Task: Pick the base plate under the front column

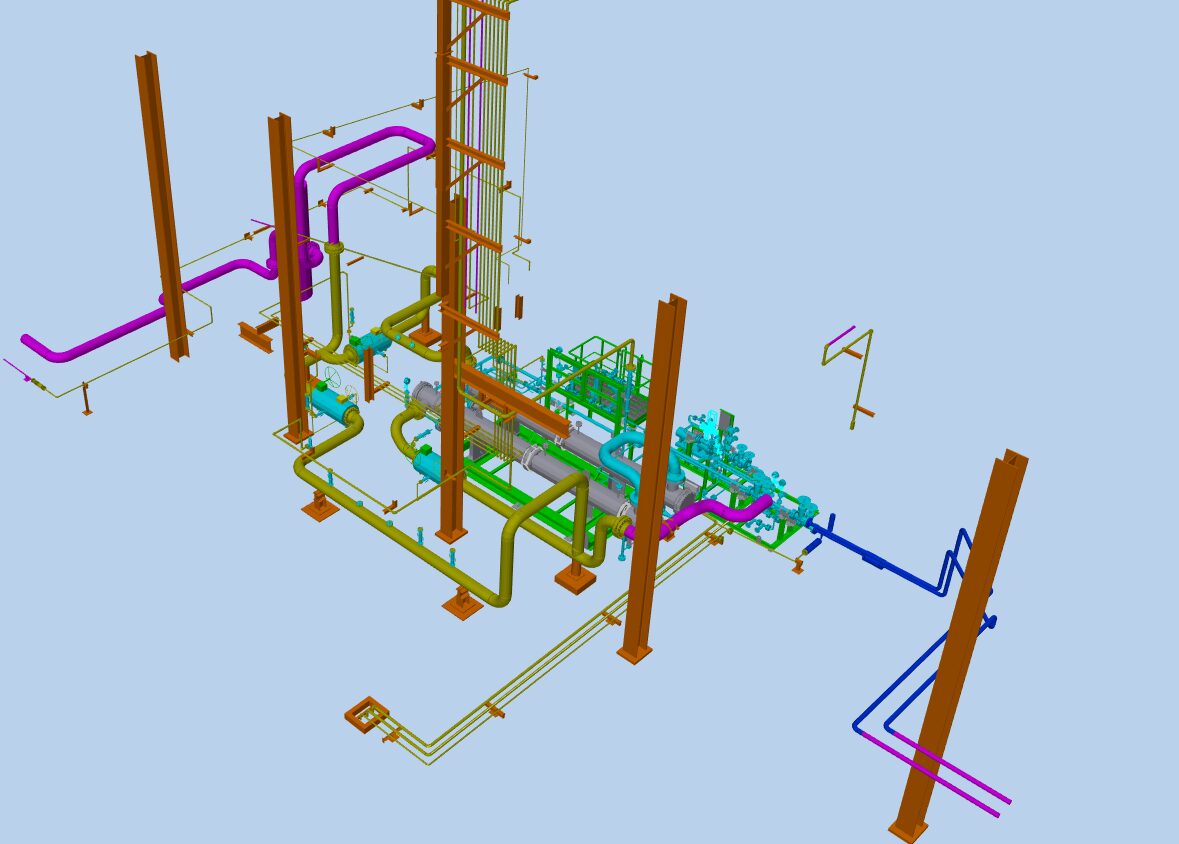Action: click(634, 654)
